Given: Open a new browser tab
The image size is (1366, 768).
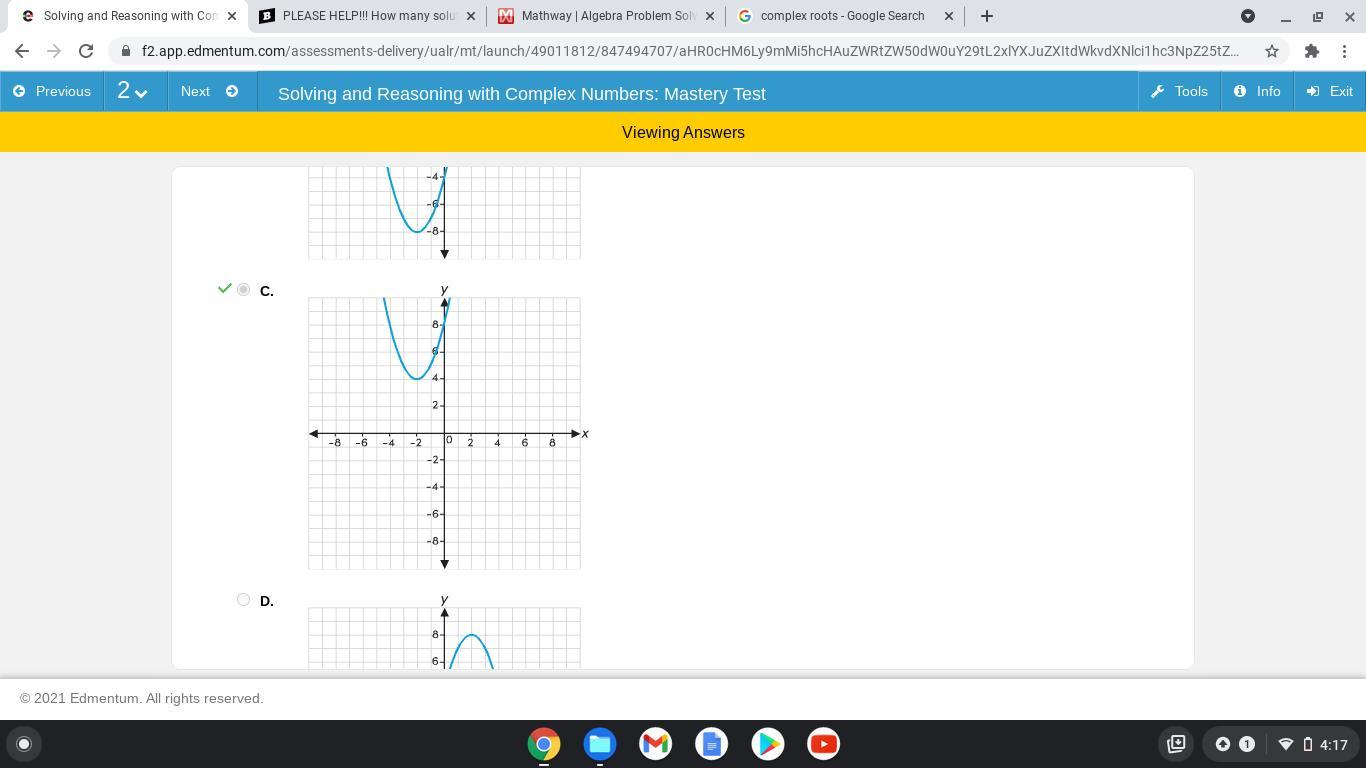Looking at the screenshot, I should tap(987, 16).
